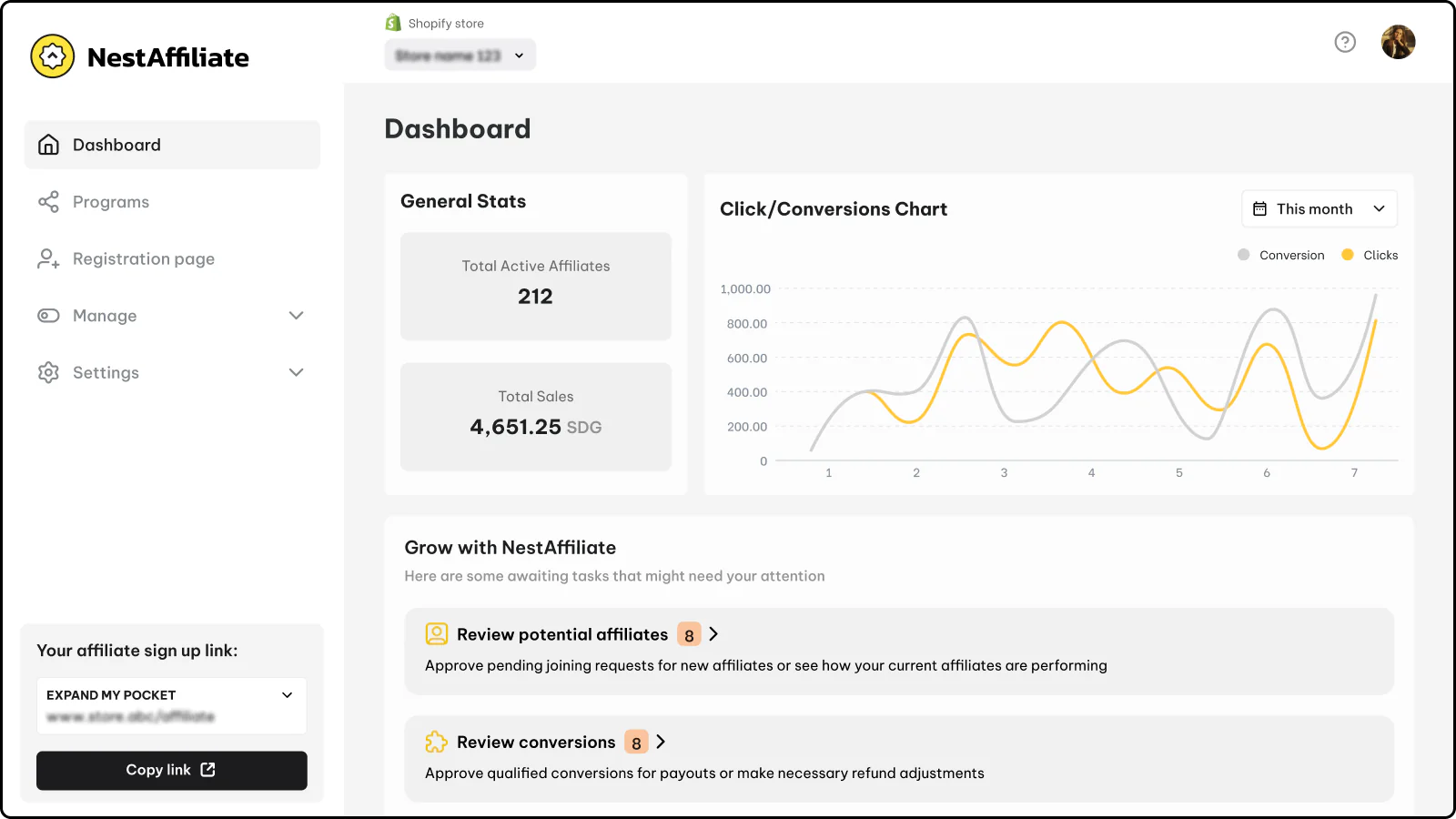This screenshot has width=1456, height=819.
Task: Click the yellow Clicks legend dot
Action: click(x=1348, y=255)
